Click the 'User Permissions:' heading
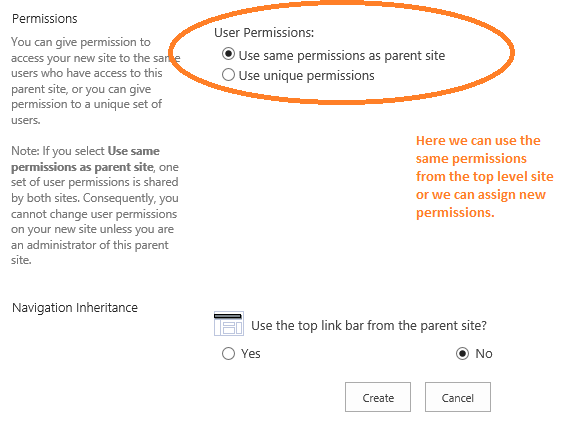The image size is (563, 430). click(x=264, y=33)
